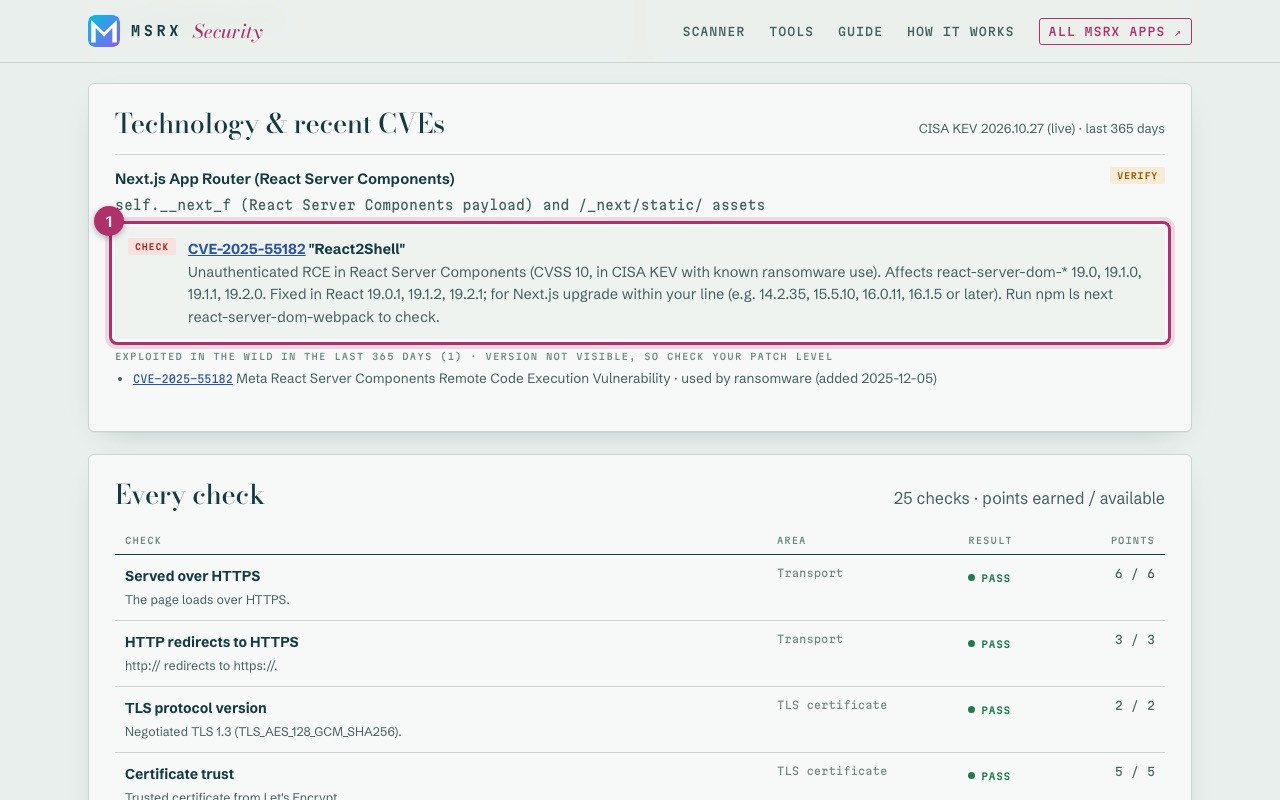
Task: Click the 2 / 2 points value
Action: coord(1135,706)
